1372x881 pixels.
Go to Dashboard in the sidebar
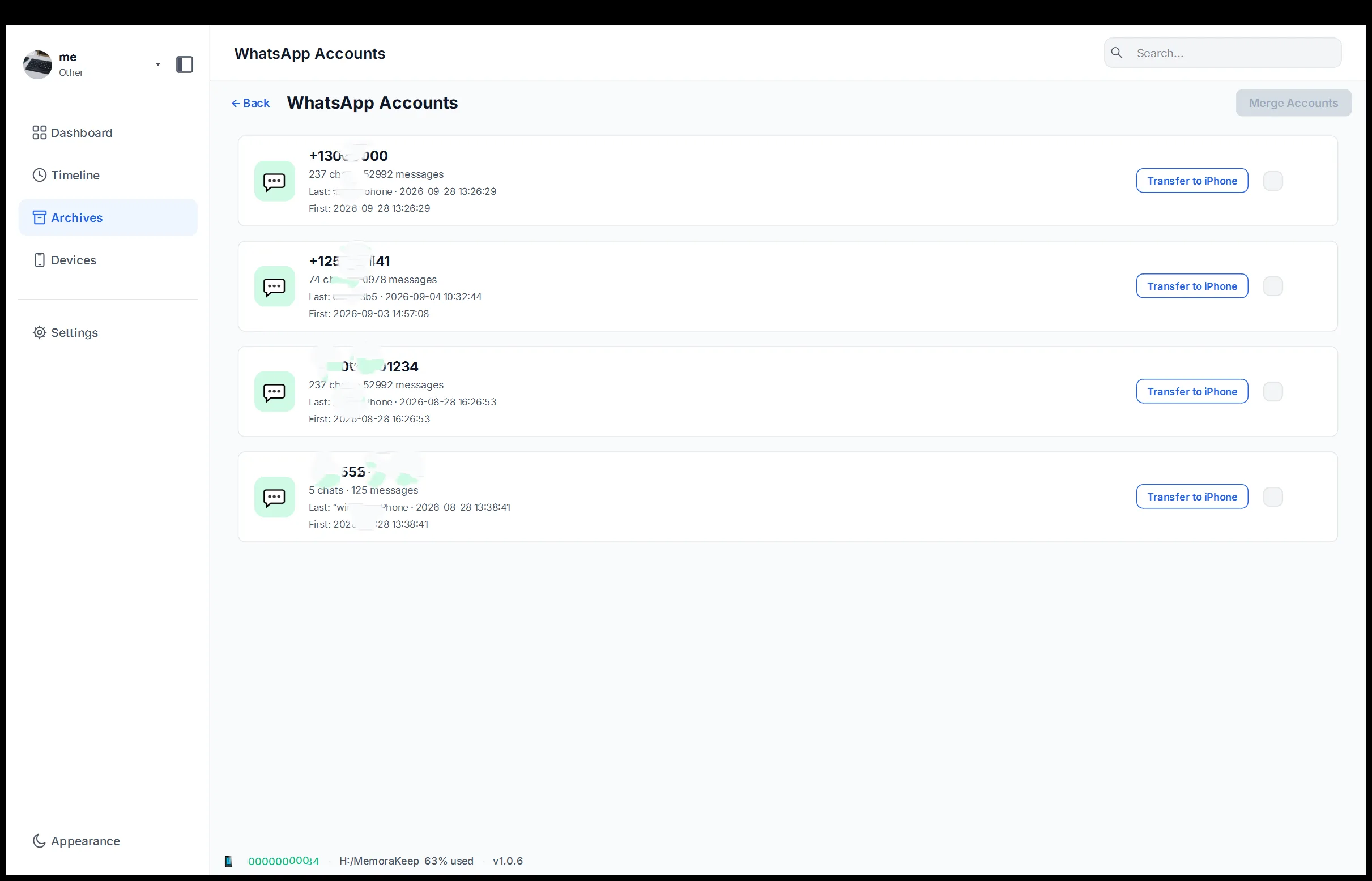tap(108, 132)
